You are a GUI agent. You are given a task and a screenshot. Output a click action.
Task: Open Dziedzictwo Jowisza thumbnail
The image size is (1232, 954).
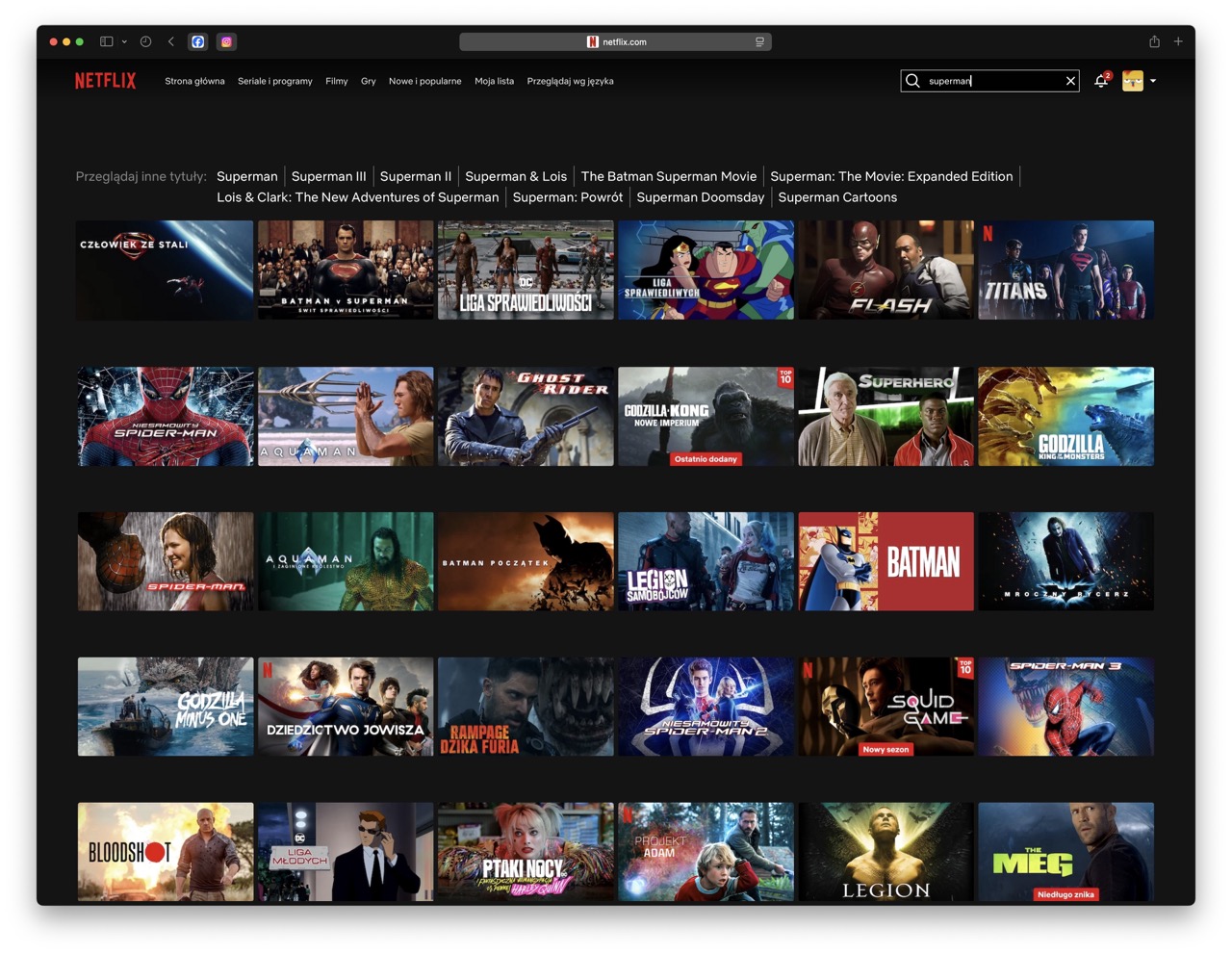coord(346,707)
